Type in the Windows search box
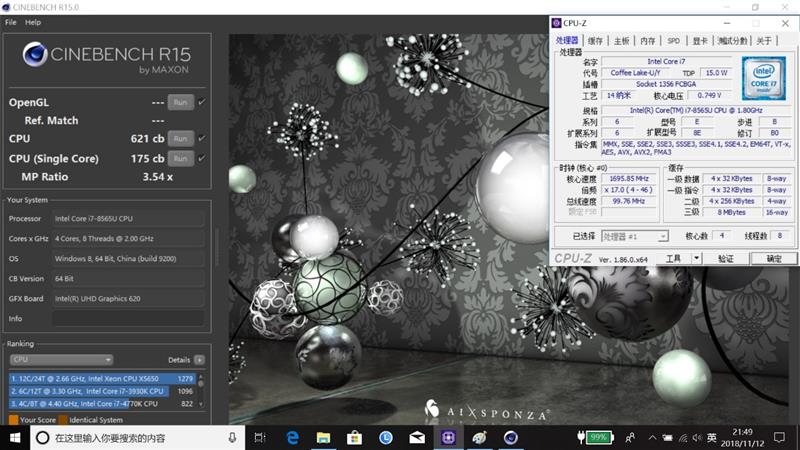This screenshot has height=450, width=800. coord(130,438)
